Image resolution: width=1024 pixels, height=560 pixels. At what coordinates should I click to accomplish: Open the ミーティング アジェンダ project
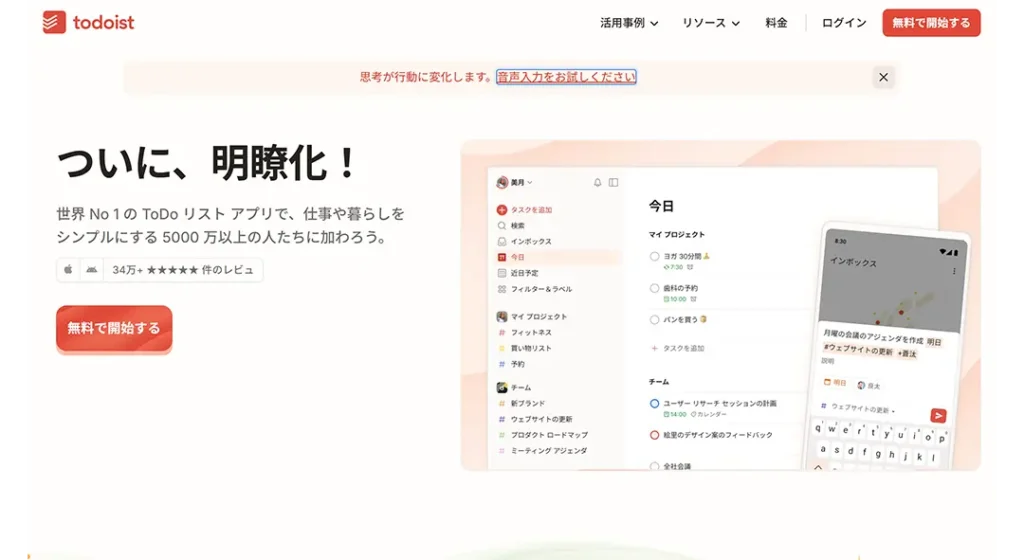pos(549,451)
